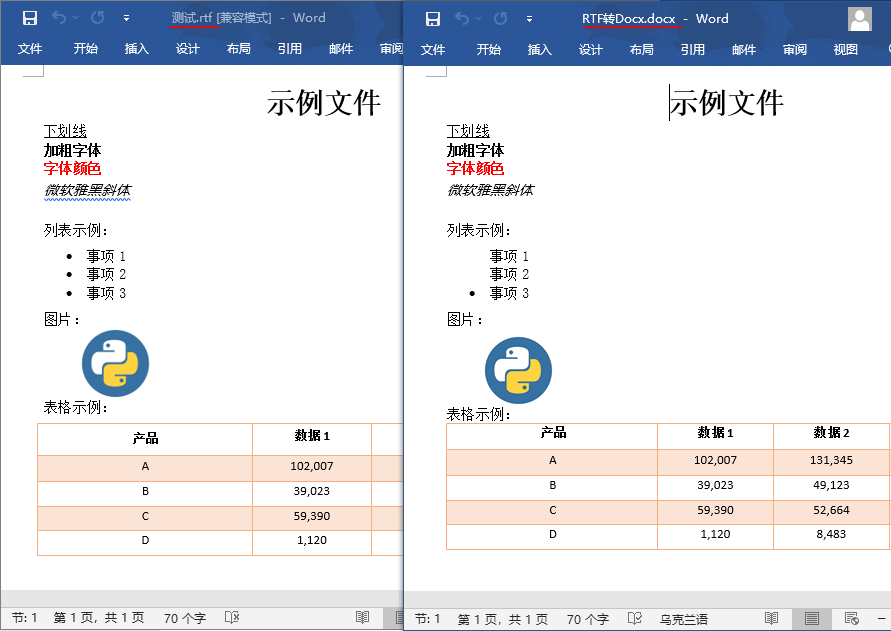
Task: Switch to Read Mode view in the RTF转Docx.docx window
Action: [x=771, y=619]
